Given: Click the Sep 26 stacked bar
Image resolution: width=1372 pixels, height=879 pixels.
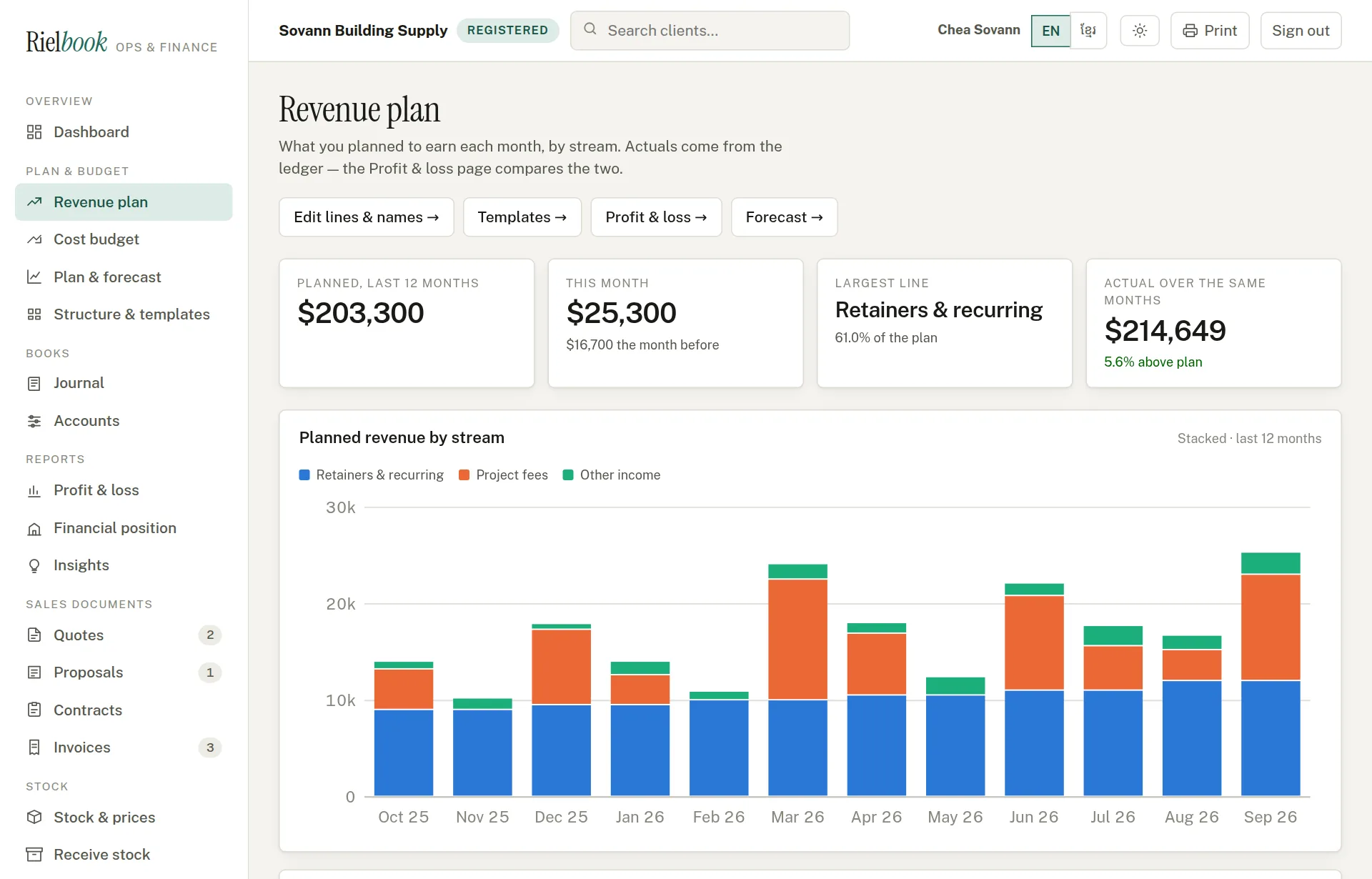Looking at the screenshot, I should tap(1271, 674).
